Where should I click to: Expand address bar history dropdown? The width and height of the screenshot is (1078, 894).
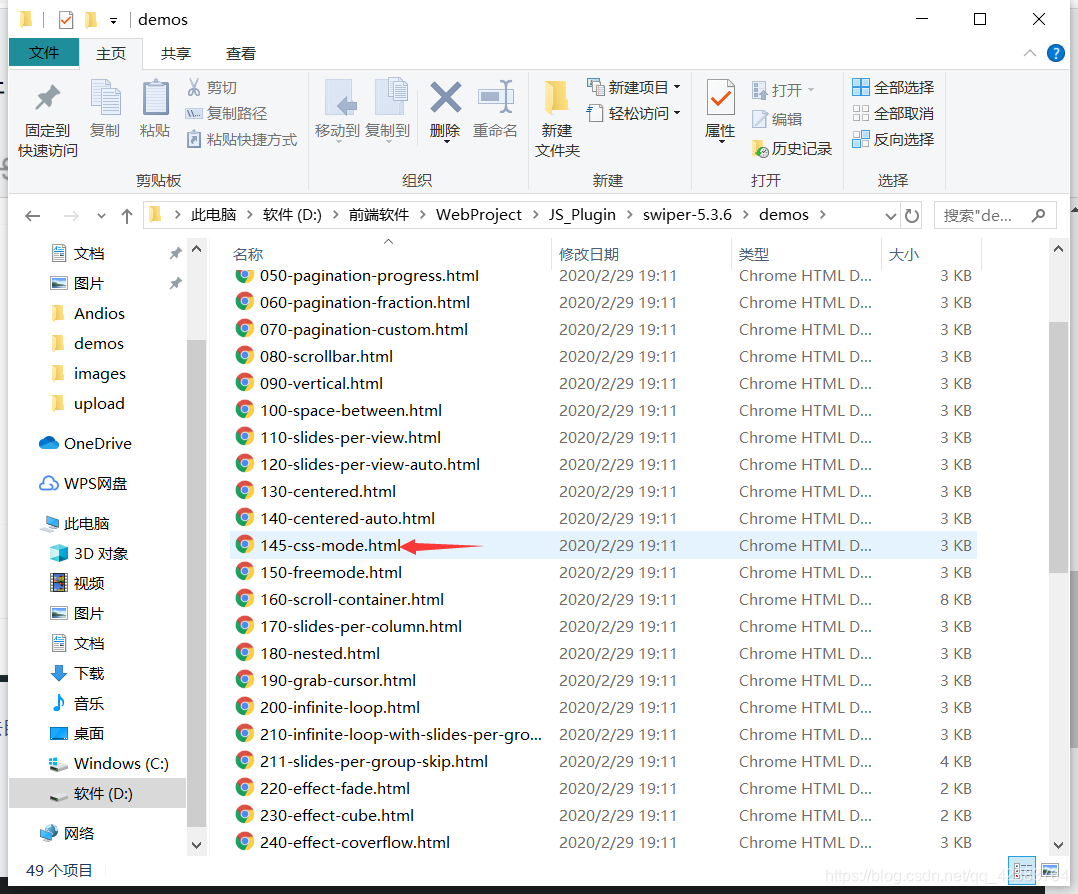(891, 216)
